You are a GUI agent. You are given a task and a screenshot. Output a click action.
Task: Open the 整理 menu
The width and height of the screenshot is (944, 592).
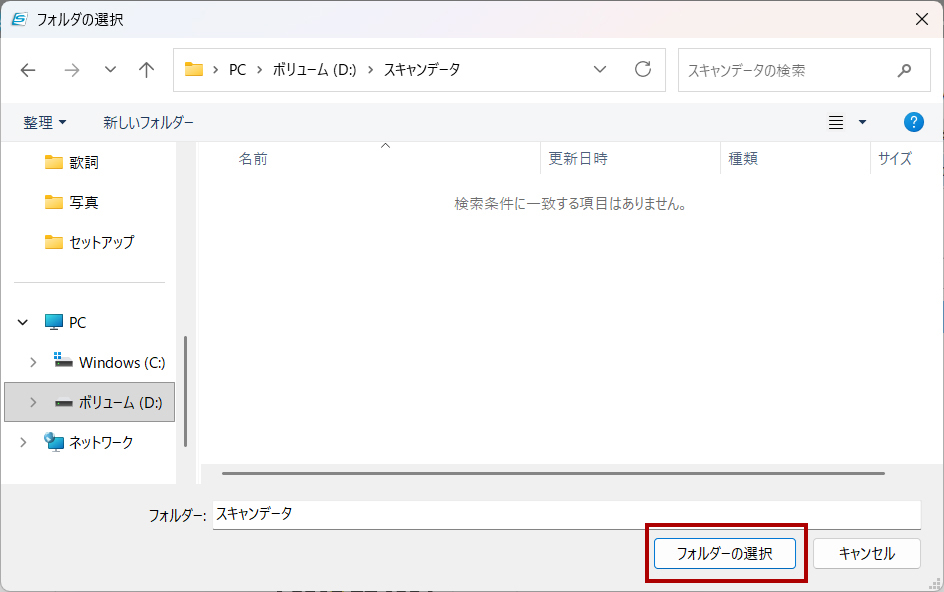(45, 121)
